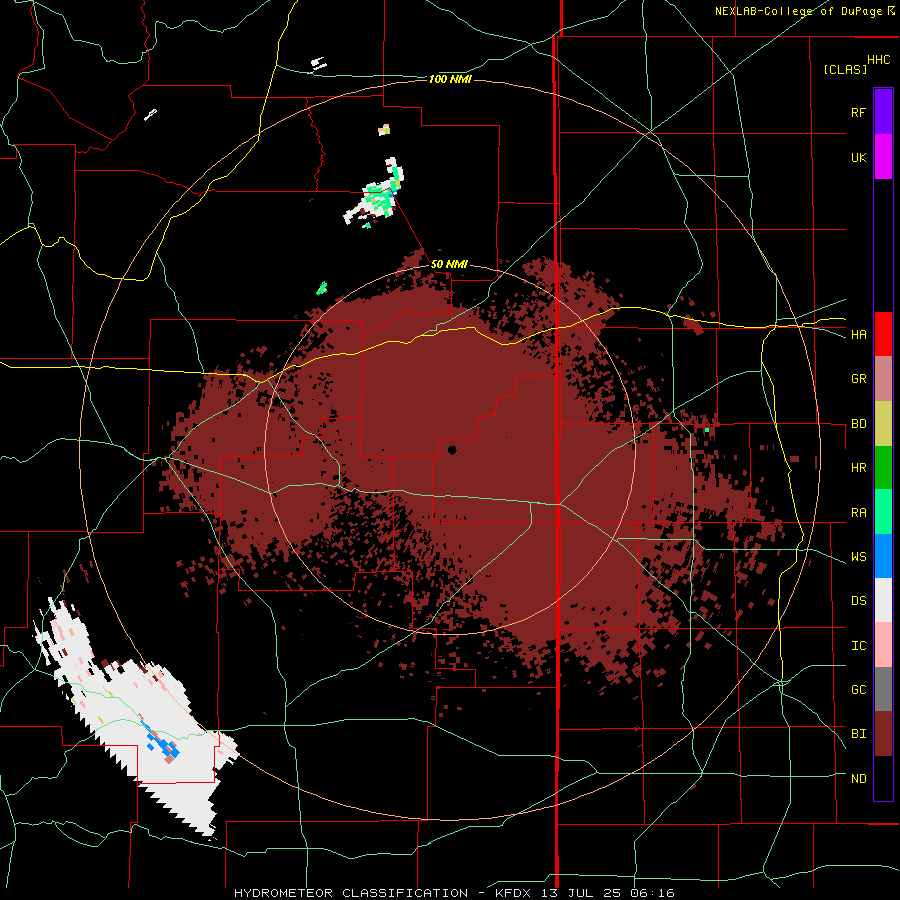Screen dimensions: 900x900
Task: Click the DS legend label
Action: click(858, 601)
